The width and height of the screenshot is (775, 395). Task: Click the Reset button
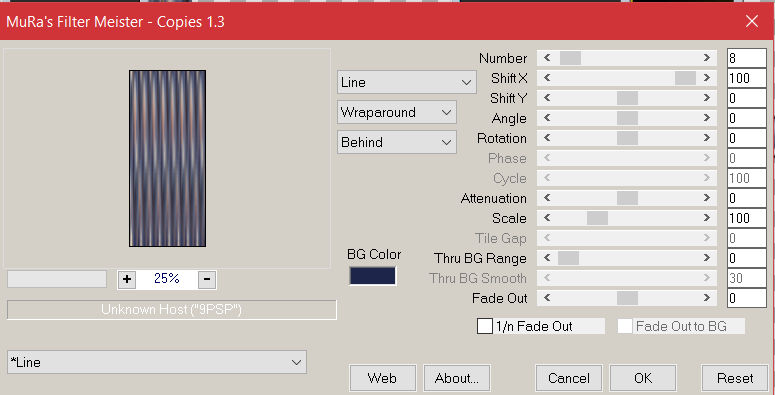point(734,378)
